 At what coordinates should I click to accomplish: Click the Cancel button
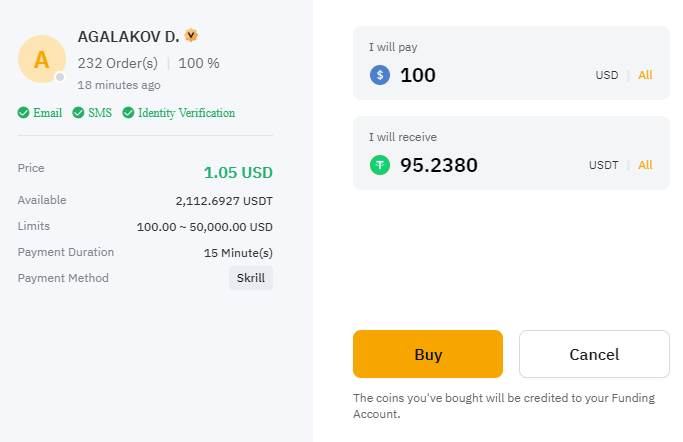[594, 354]
